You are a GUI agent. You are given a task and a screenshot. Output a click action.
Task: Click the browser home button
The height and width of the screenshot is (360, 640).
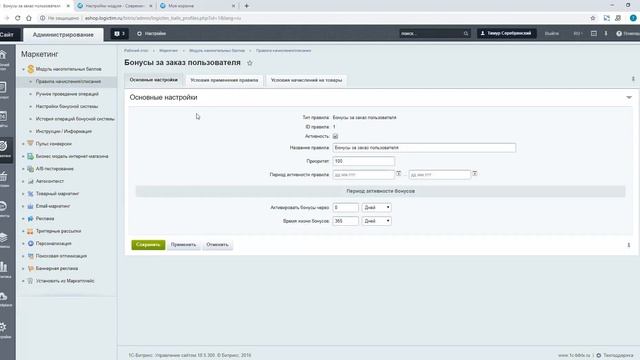(x=29, y=18)
